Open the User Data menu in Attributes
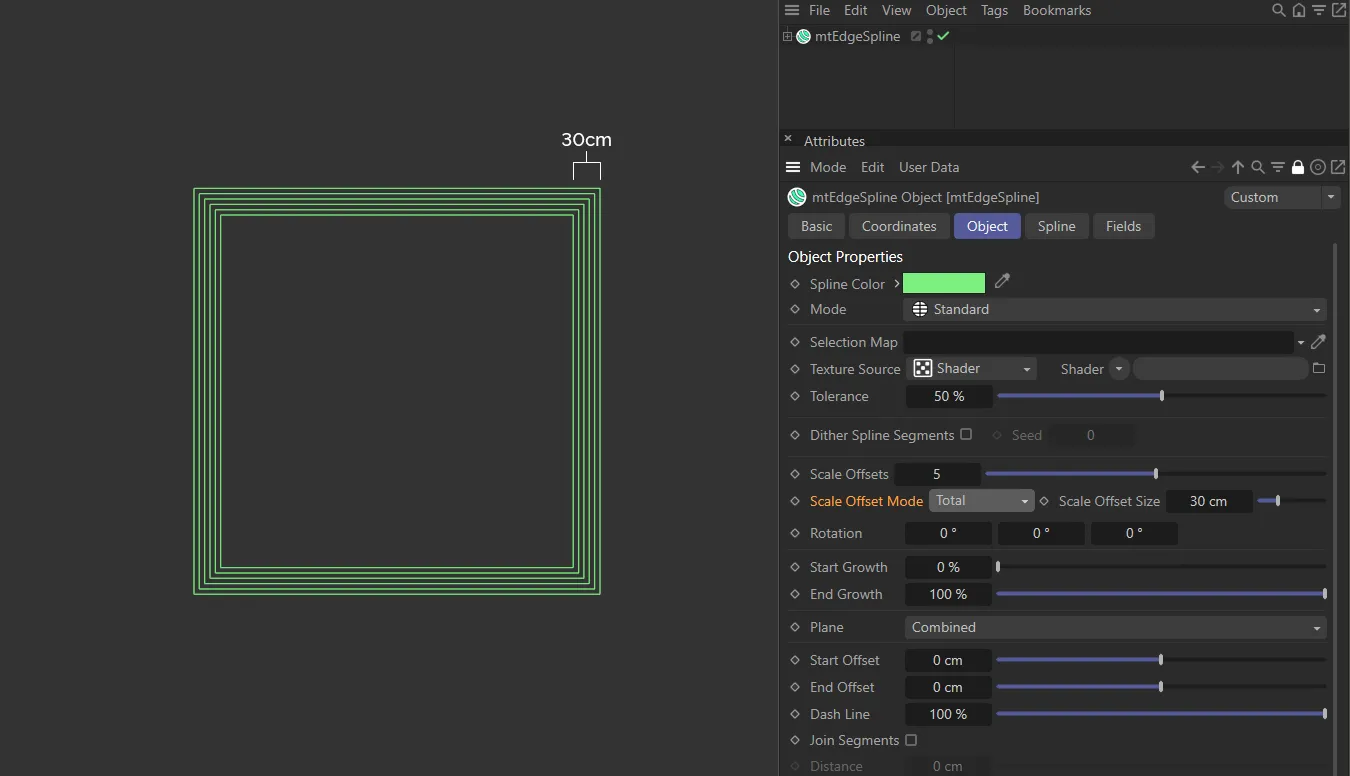1350x776 pixels. pos(928,167)
